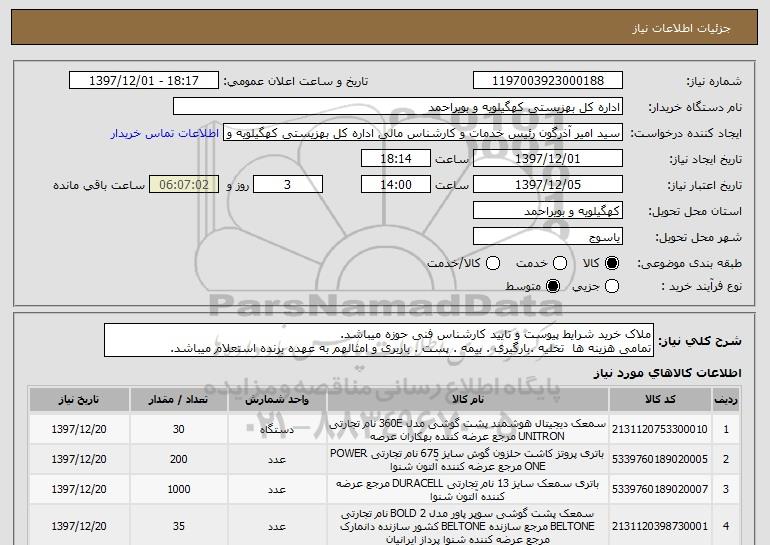Click unit دستگاه in row 1
770x545 pixels.
click(x=277, y=430)
